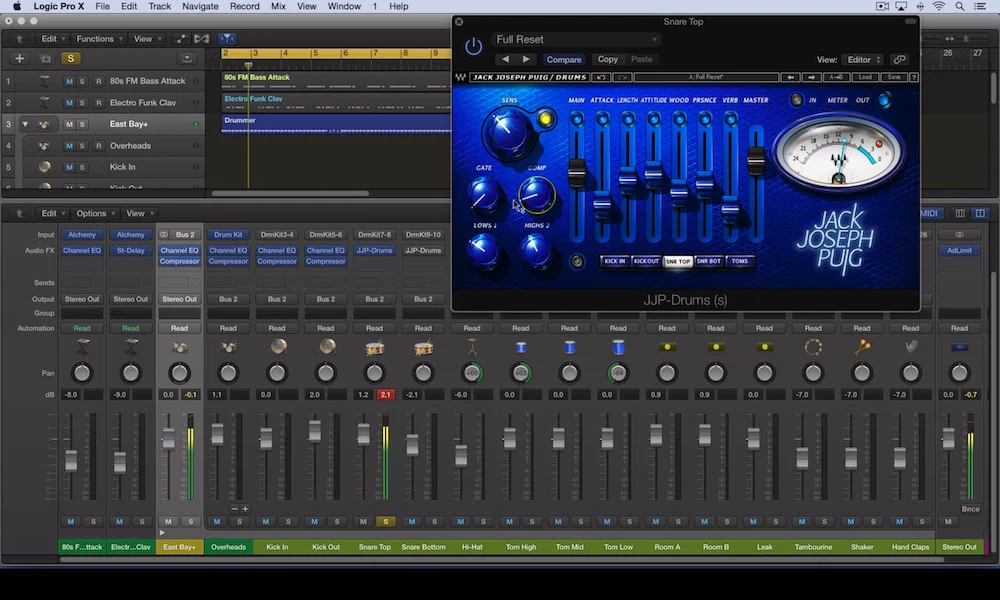Open Wi-Fi menu in menu bar

coord(939,6)
